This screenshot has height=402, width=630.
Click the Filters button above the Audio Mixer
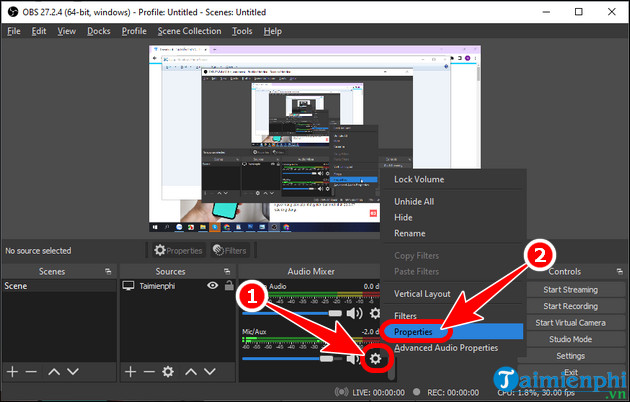pos(229,250)
